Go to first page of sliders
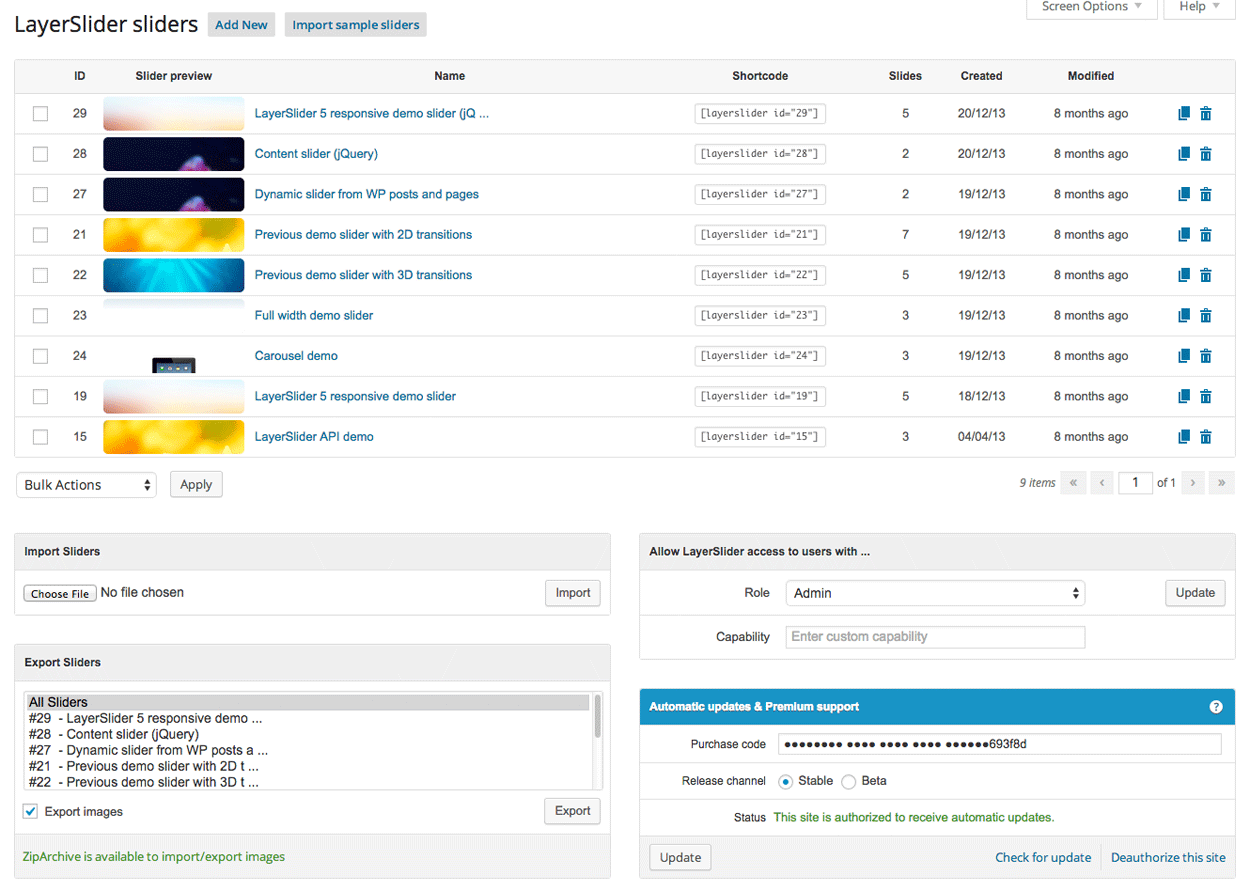 [x=1073, y=483]
